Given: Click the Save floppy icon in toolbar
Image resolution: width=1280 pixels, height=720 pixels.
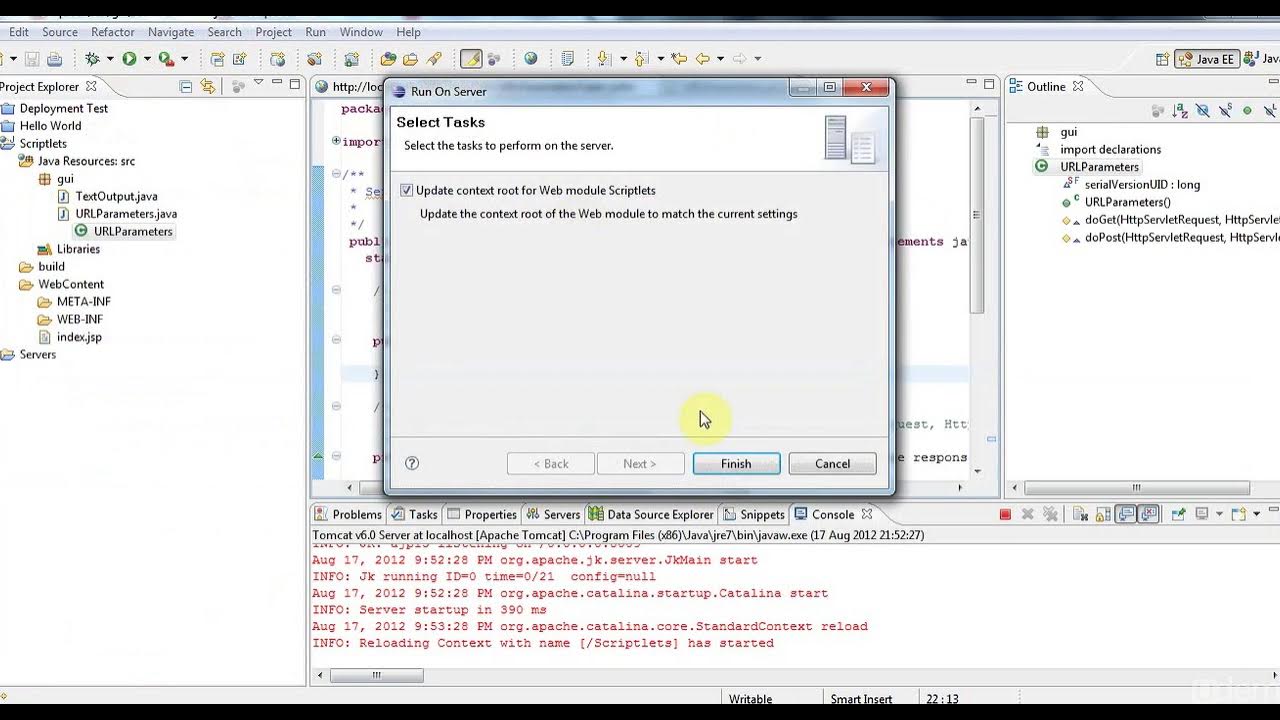Looking at the screenshot, I should click(31, 59).
